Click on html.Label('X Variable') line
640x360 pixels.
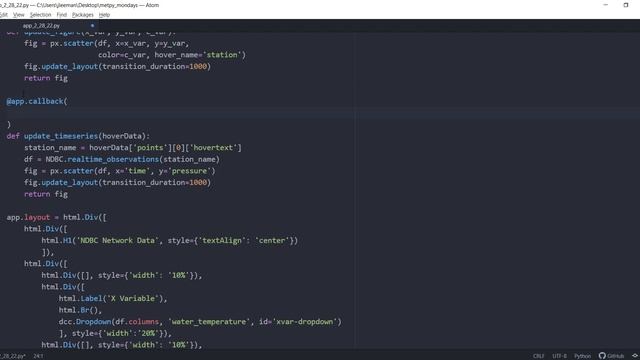[x=113, y=298]
